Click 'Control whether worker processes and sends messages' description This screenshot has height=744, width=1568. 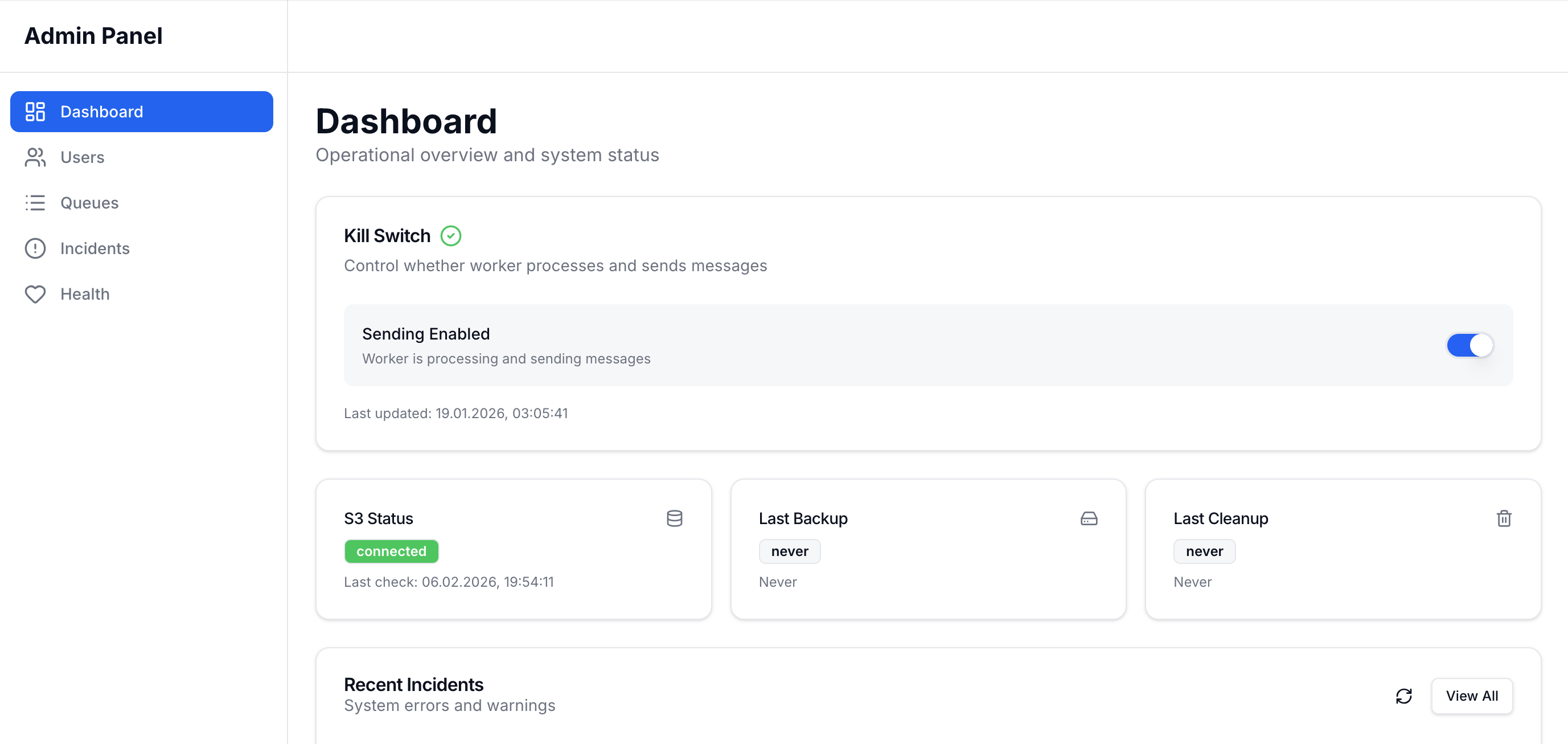pos(555,265)
